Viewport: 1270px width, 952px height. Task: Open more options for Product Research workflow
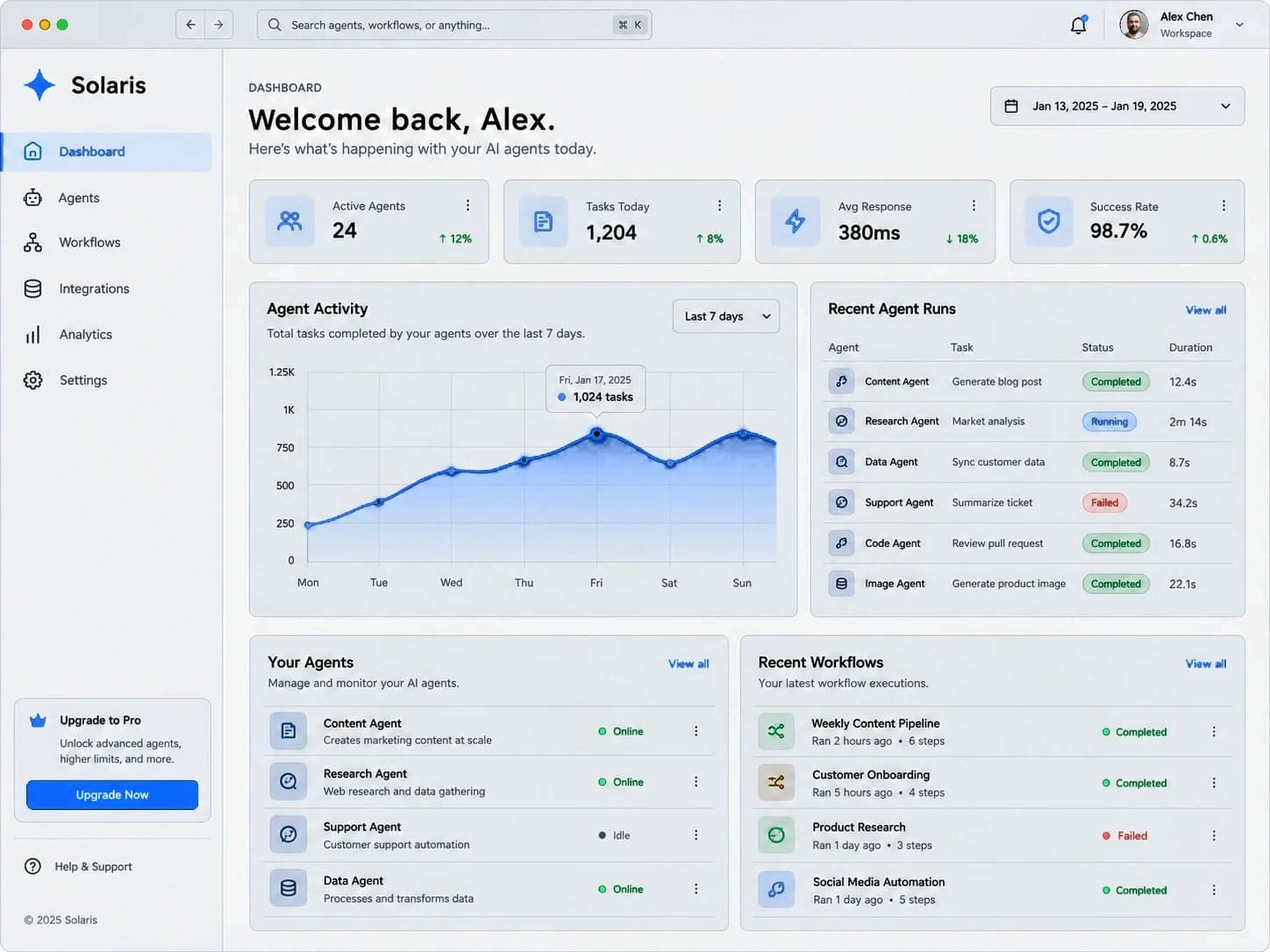[1214, 835]
